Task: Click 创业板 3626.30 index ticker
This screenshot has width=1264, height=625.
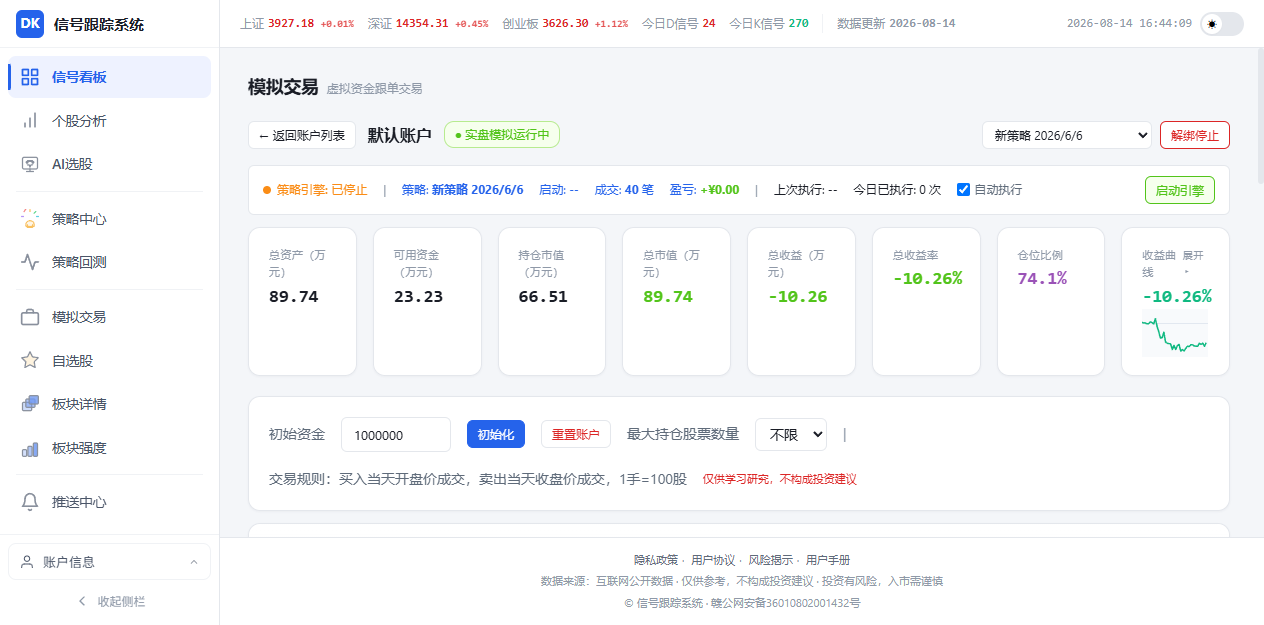Action: click(565, 23)
